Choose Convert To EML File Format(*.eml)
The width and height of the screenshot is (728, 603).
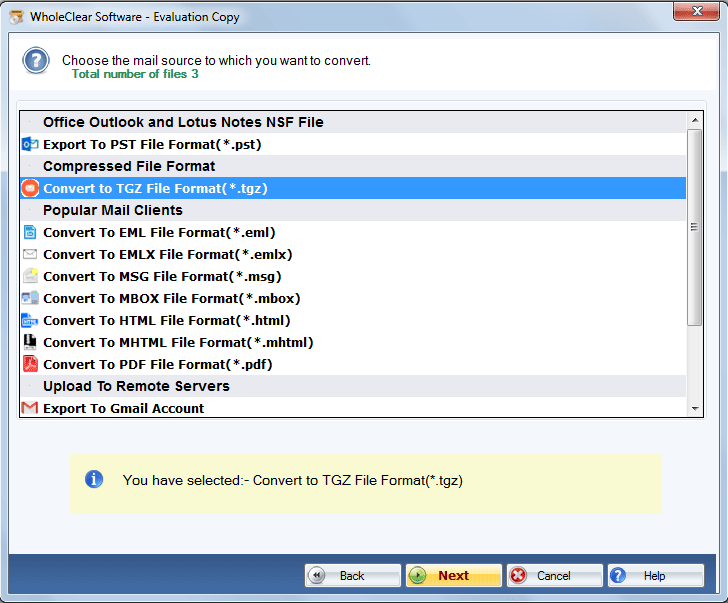pyautogui.click(x=353, y=232)
